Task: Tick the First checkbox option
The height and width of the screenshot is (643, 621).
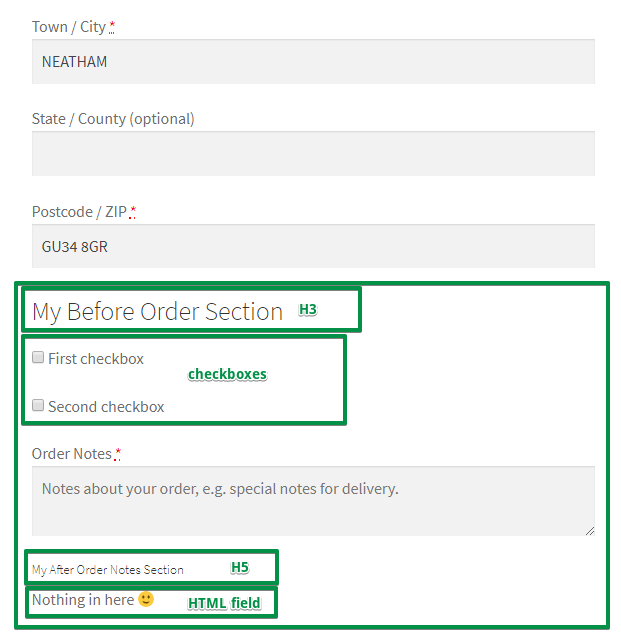Action: (x=38, y=357)
